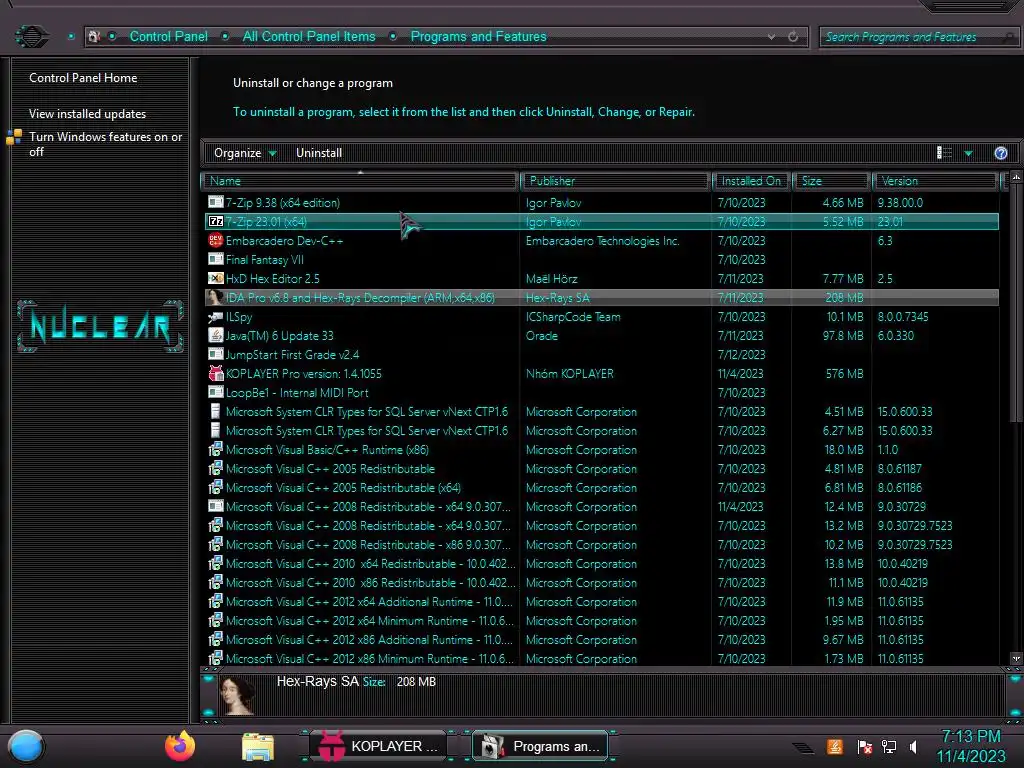Click the scrollbar up arrow

point(1016,177)
